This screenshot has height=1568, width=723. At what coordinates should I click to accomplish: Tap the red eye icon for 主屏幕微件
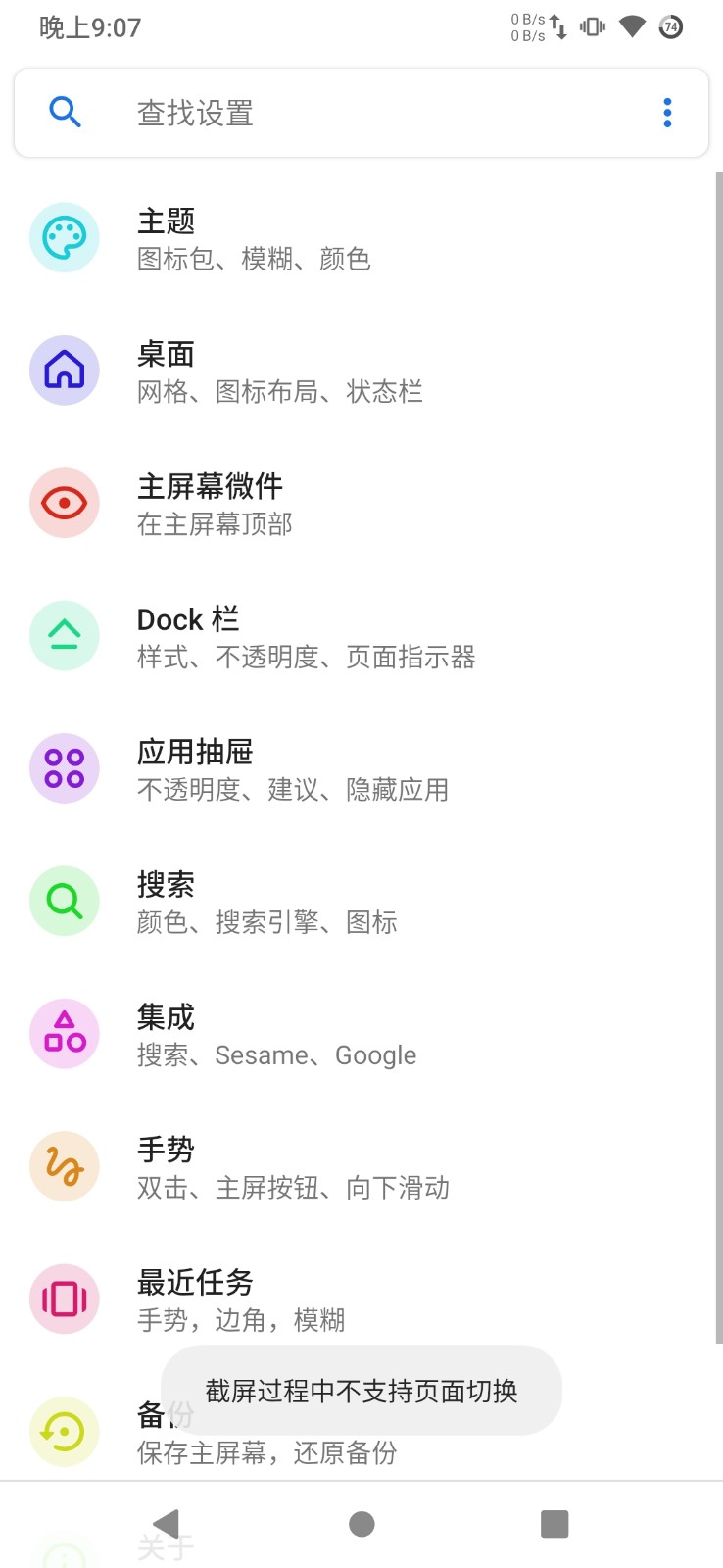click(65, 503)
